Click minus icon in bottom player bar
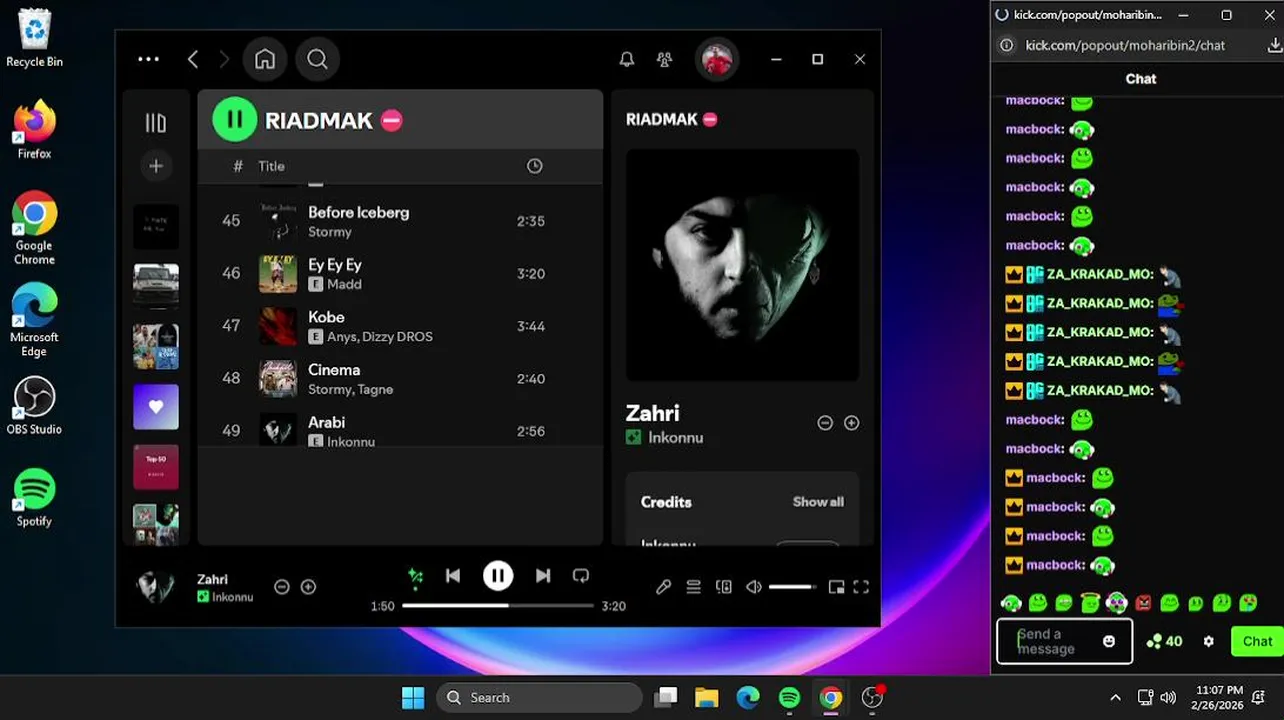The image size is (1284, 720). (282, 587)
